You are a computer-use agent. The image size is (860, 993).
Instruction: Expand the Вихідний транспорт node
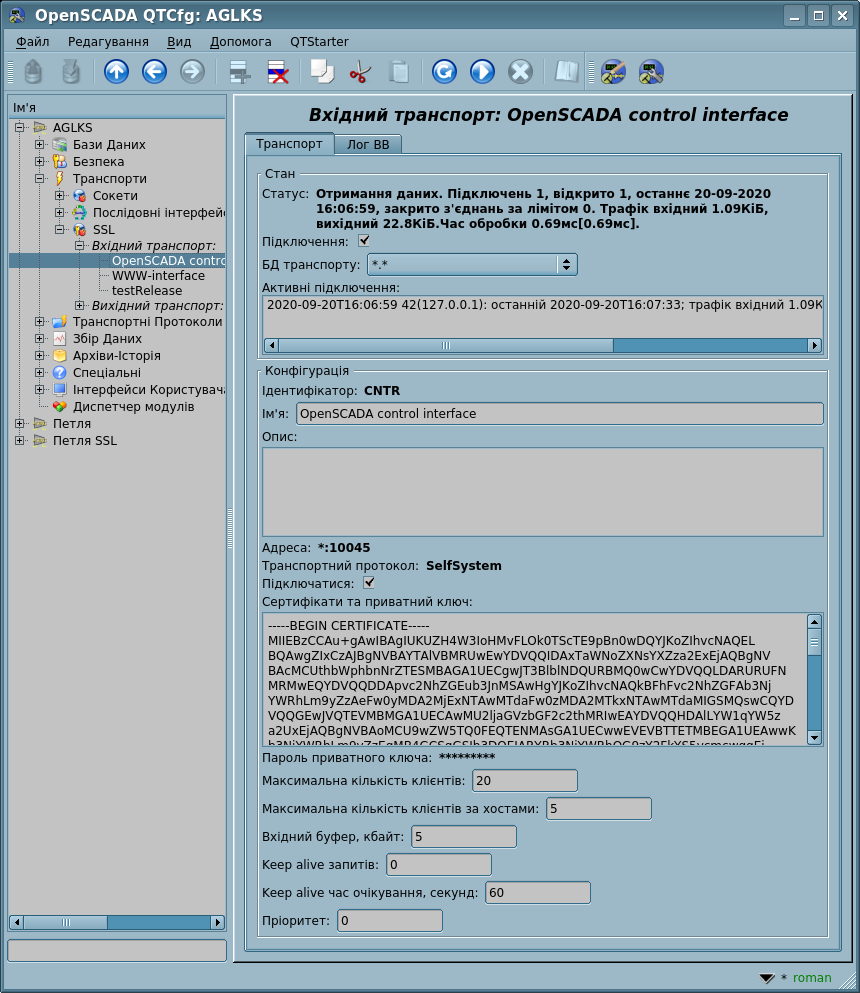pyautogui.click(x=80, y=305)
